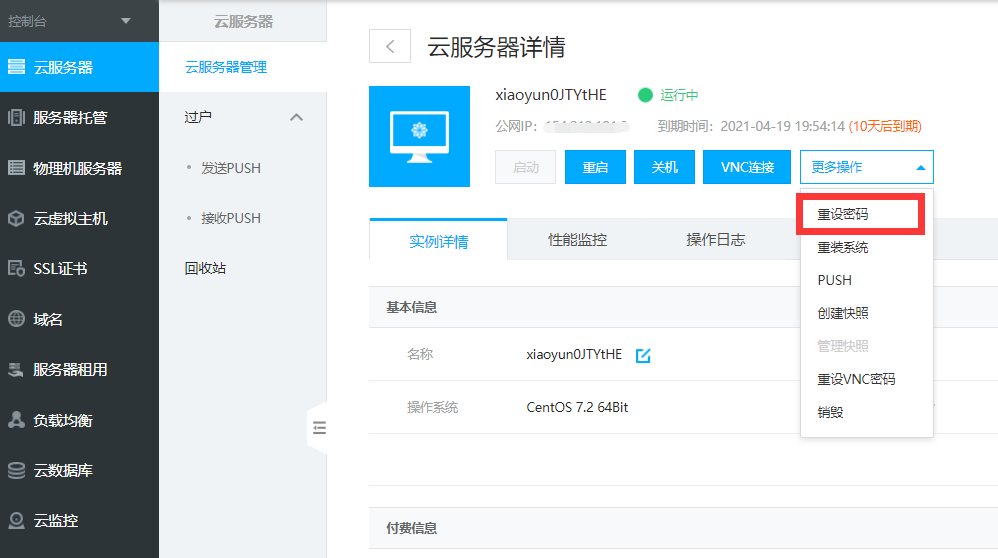The width and height of the screenshot is (998, 558).
Task: Click the large server monitor thumbnail
Action: [x=419, y=136]
